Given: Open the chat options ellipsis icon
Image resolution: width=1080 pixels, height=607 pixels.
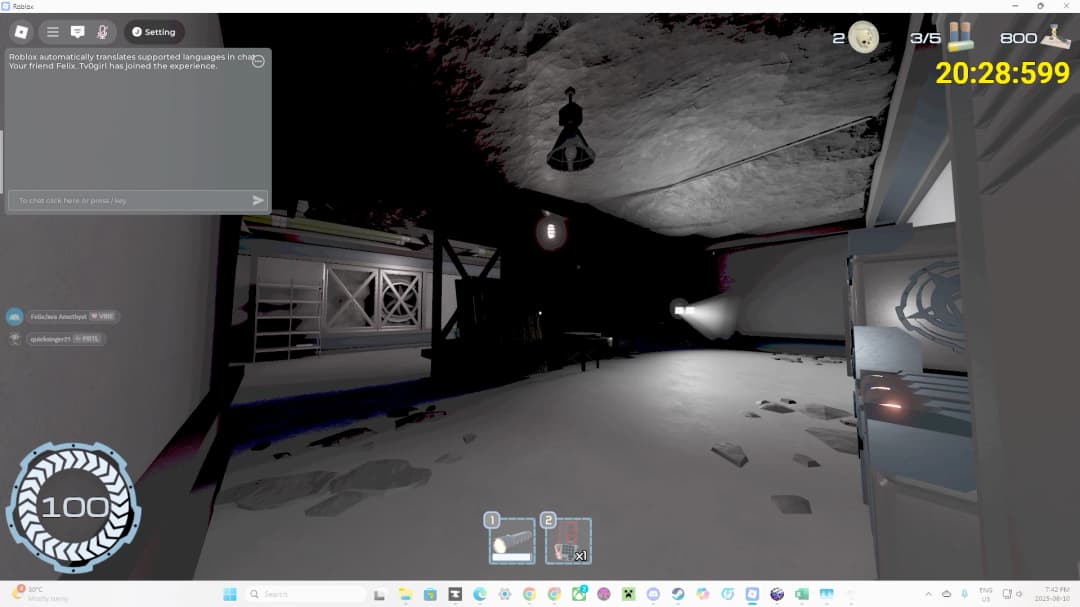Looking at the screenshot, I should [258, 61].
